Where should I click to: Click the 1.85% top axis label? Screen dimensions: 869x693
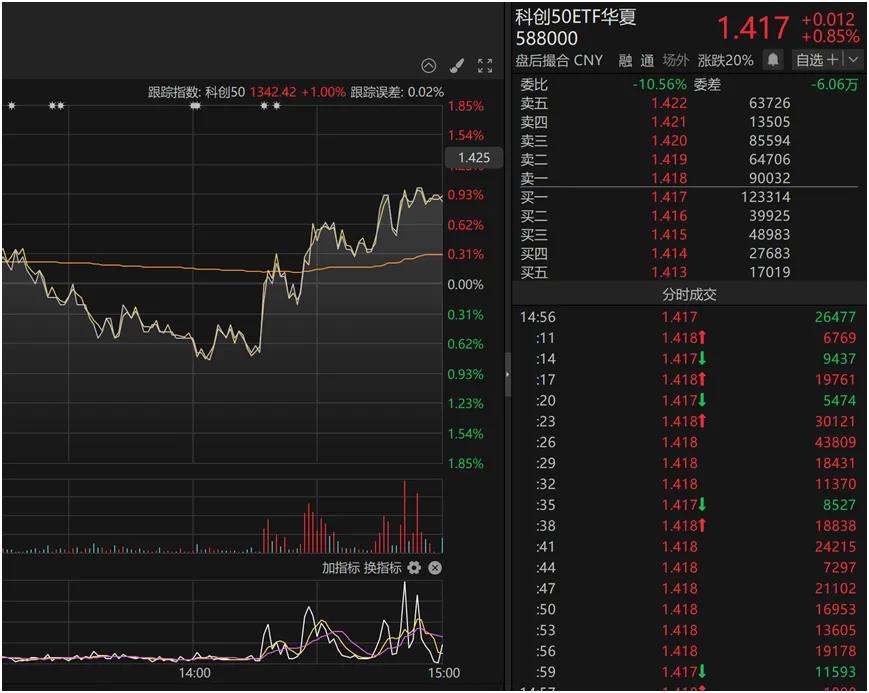tap(466, 106)
